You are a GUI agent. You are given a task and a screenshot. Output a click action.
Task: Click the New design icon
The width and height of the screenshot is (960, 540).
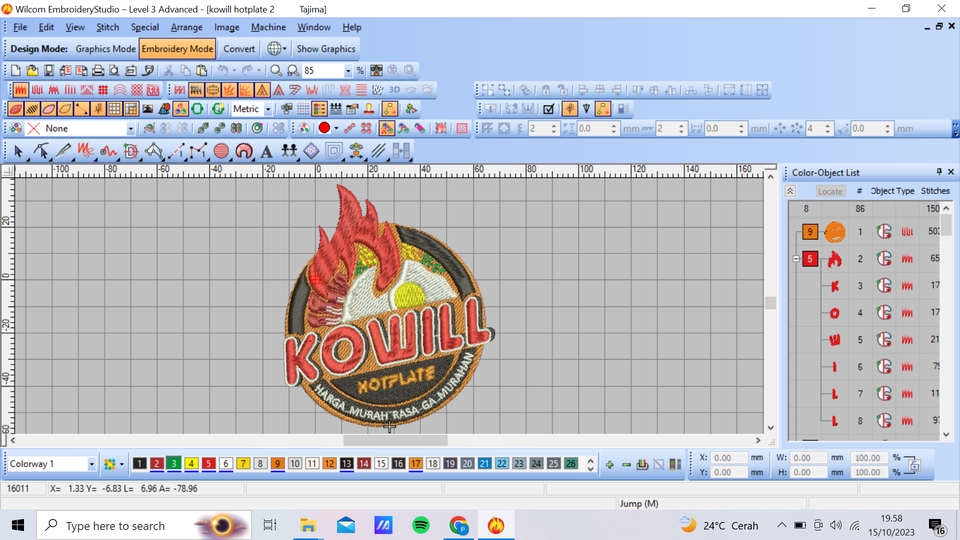15,70
